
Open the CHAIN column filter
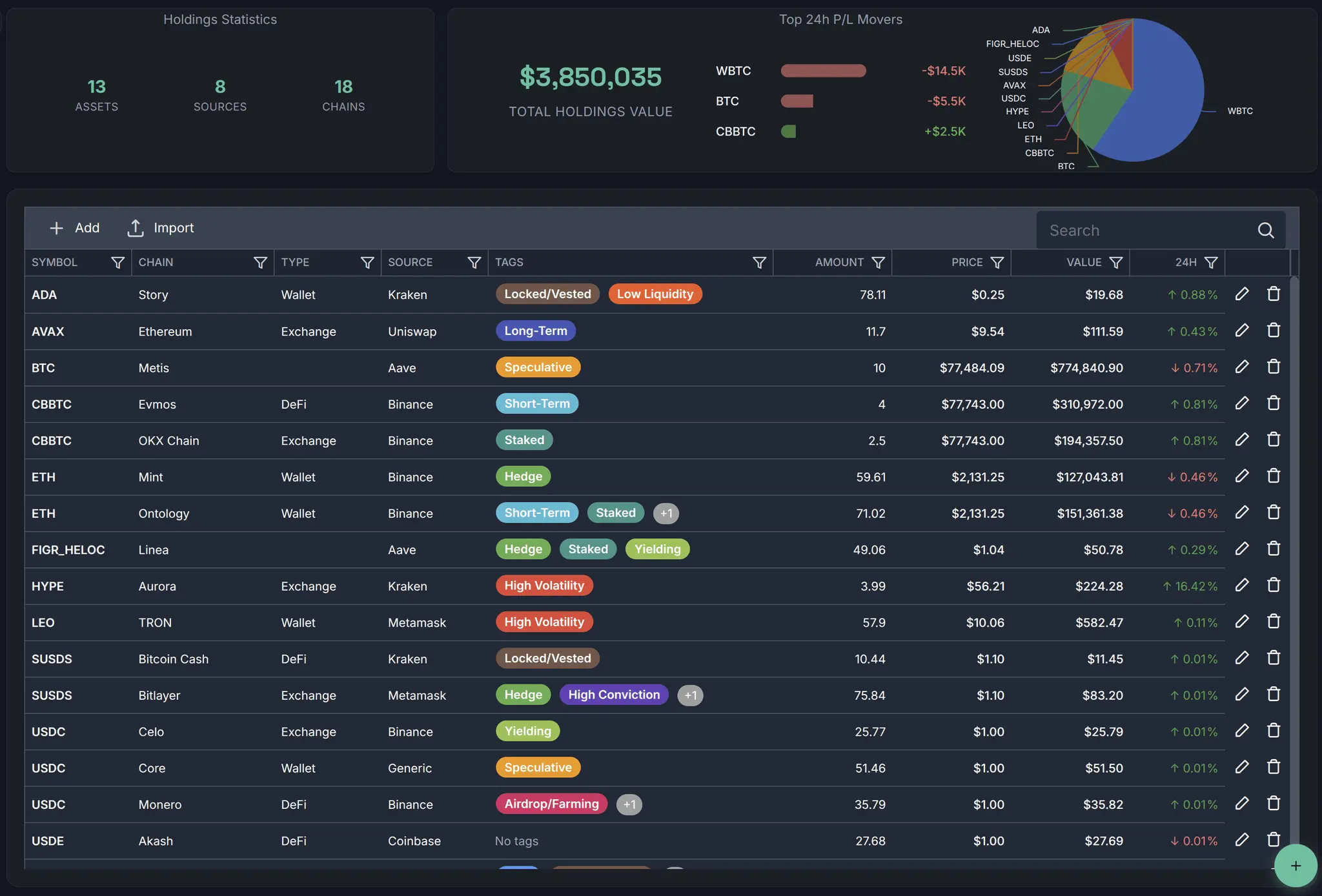[x=260, y=262]
